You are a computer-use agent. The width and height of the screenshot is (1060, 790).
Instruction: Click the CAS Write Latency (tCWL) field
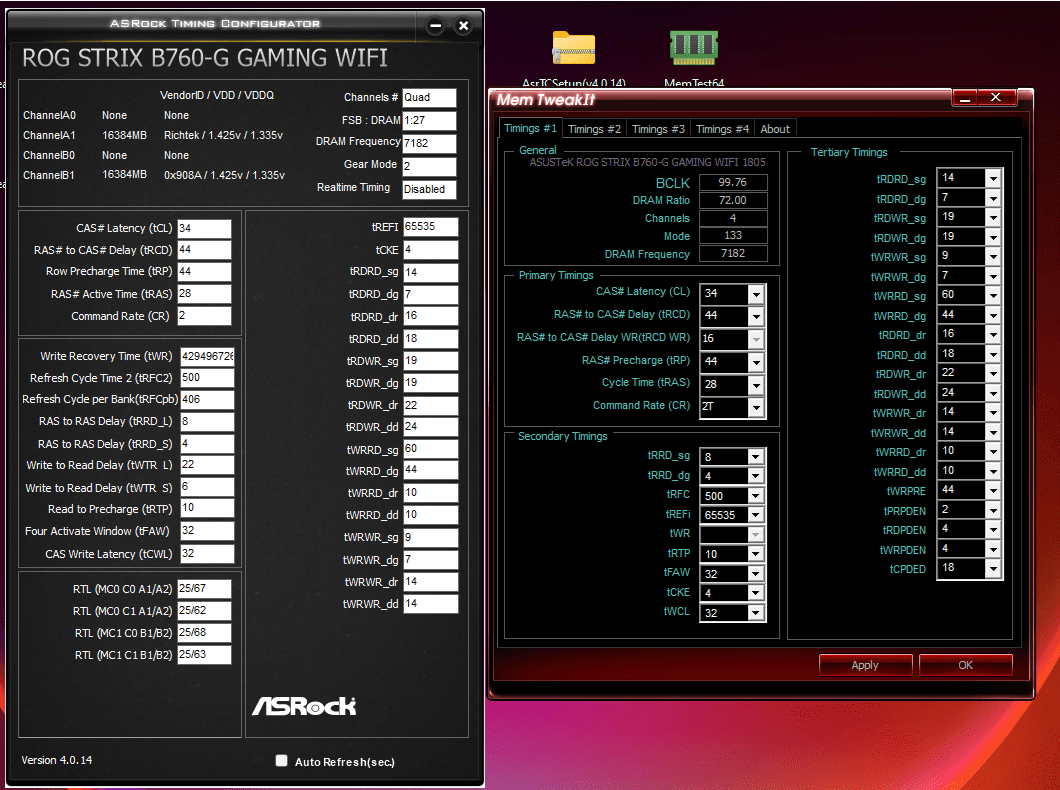tap(207, 553)
